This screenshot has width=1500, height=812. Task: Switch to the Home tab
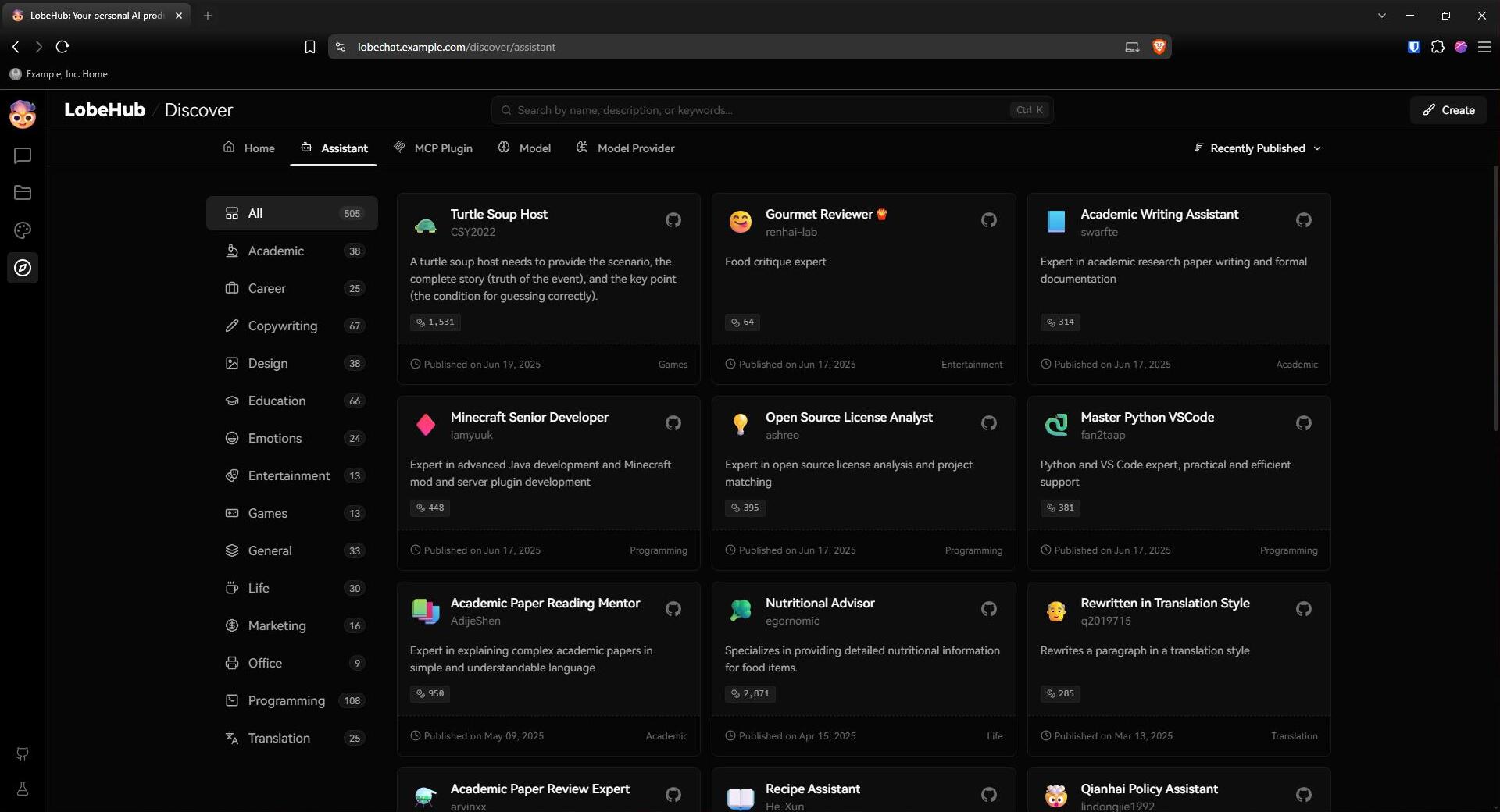[249, 148]
